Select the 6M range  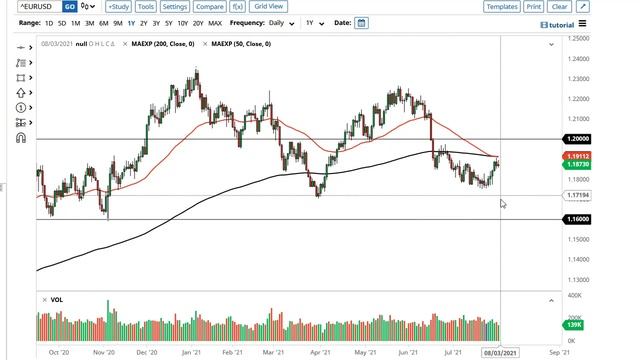[x=104, y=23]
